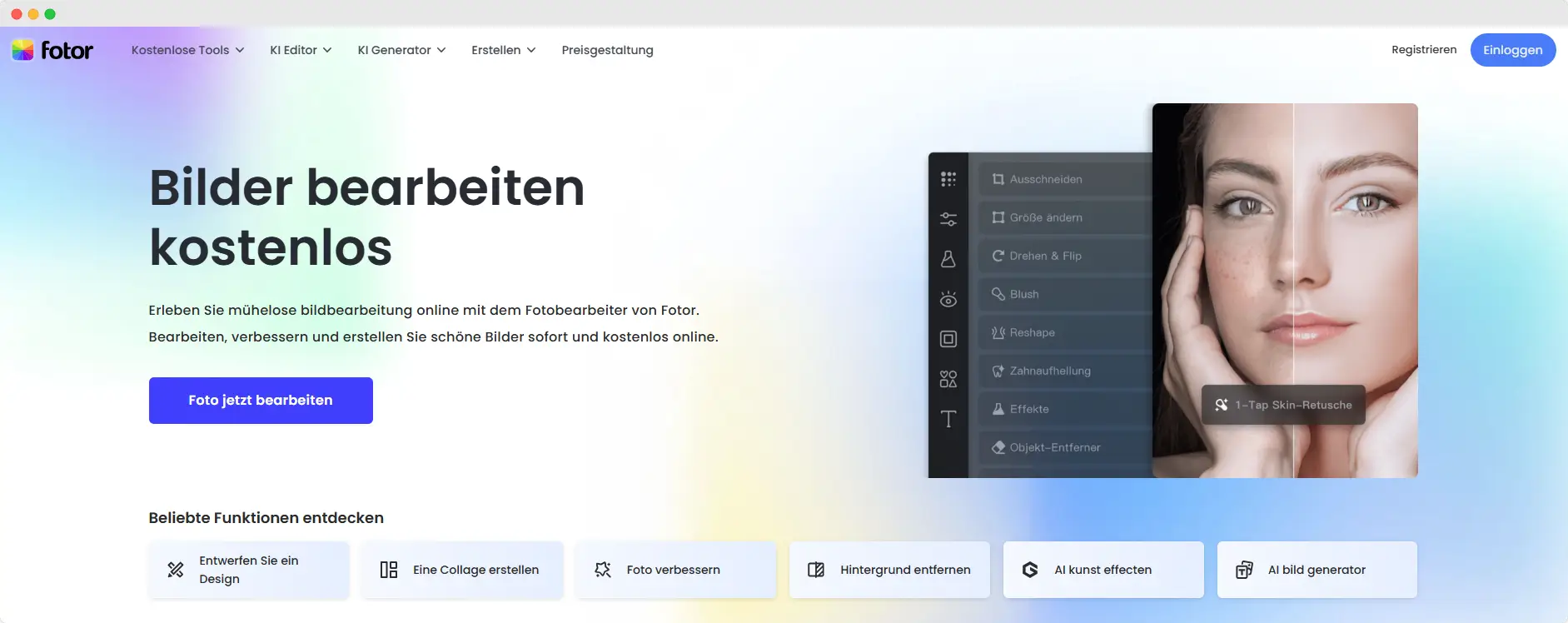Click the rotate icon next to Drehen & Flip
Viewport: 1568px width, 623px height.
point(998,256)
